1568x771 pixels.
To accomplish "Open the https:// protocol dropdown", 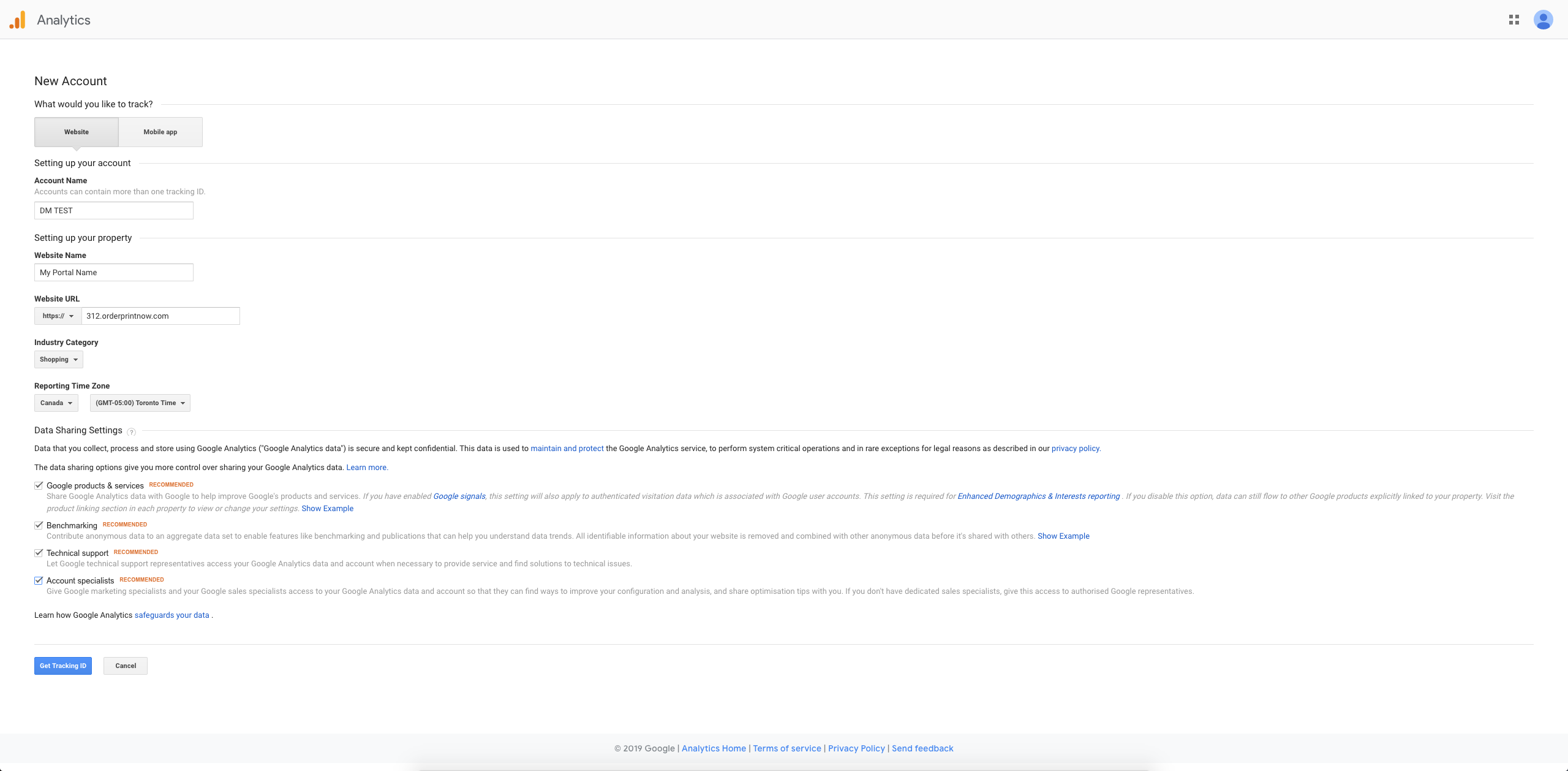I will tap(58, 316).
